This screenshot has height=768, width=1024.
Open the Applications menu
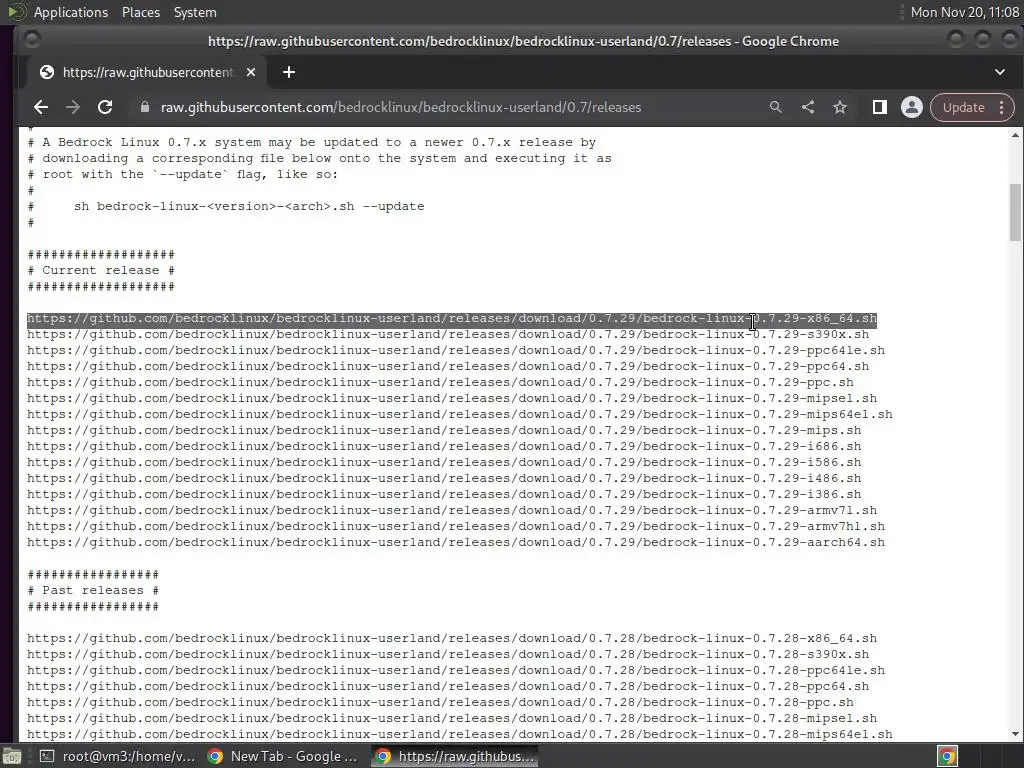click(x=71, y=12)
